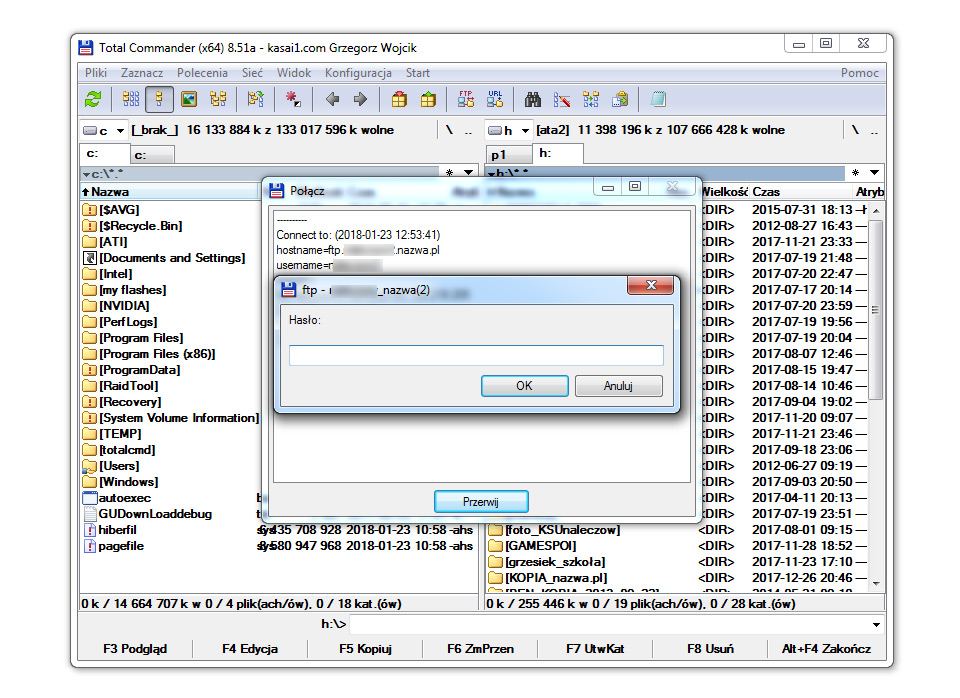Launch the multi-rename tool icon
The image size is (960, 698).
561,99
